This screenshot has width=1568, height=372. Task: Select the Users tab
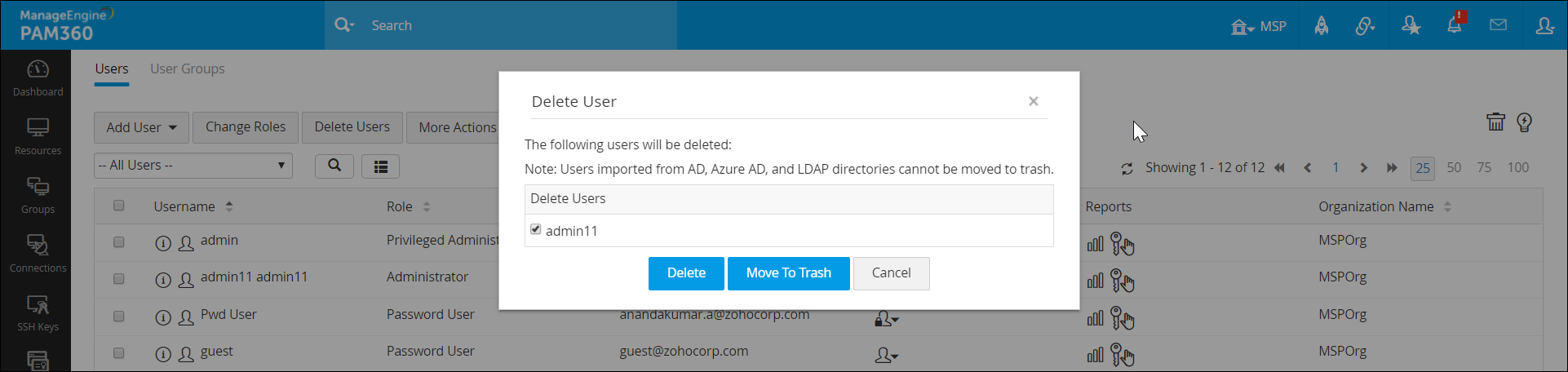click(x=111, y=69)
